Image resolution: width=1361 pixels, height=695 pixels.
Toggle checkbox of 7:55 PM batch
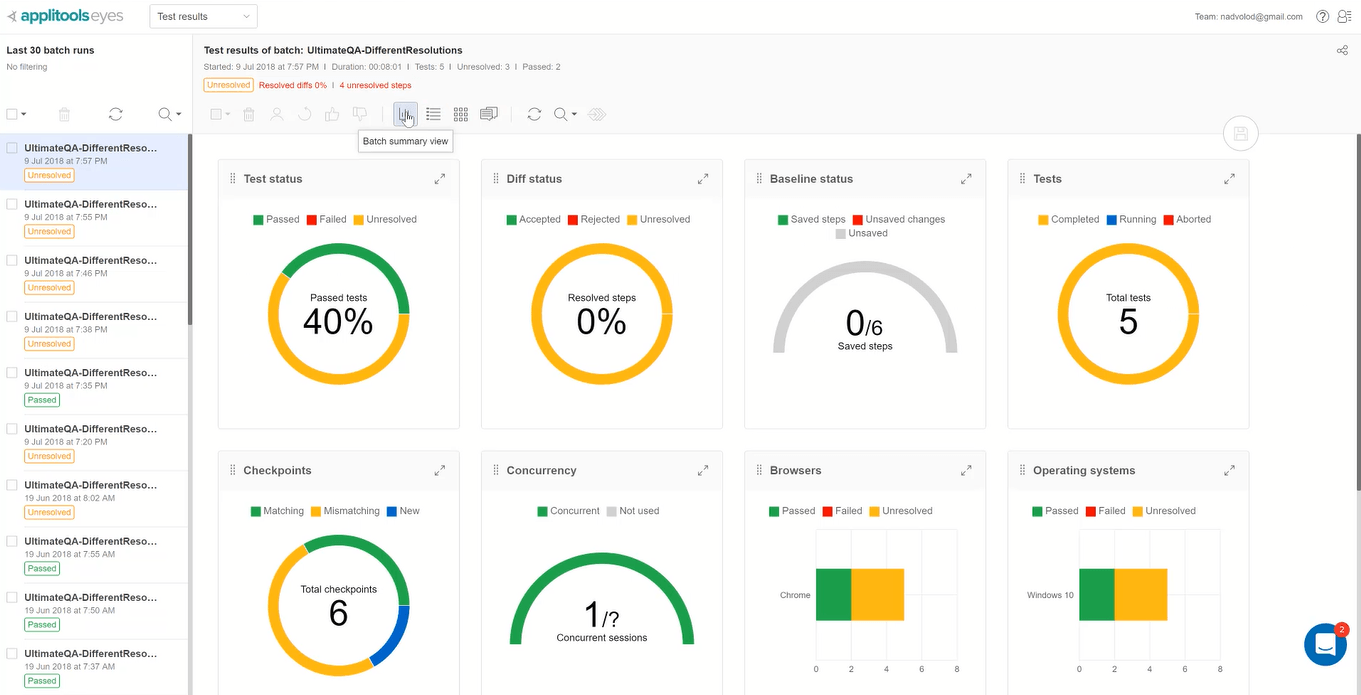pyautogui.click(x=12, y=204)
